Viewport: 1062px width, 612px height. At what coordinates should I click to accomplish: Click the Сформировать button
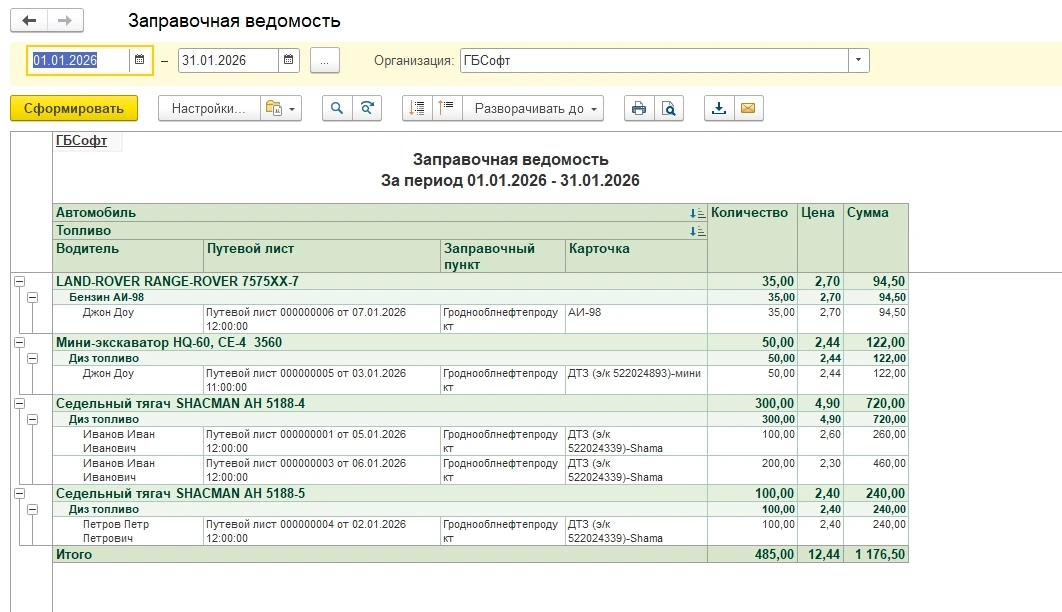[74, 108]
